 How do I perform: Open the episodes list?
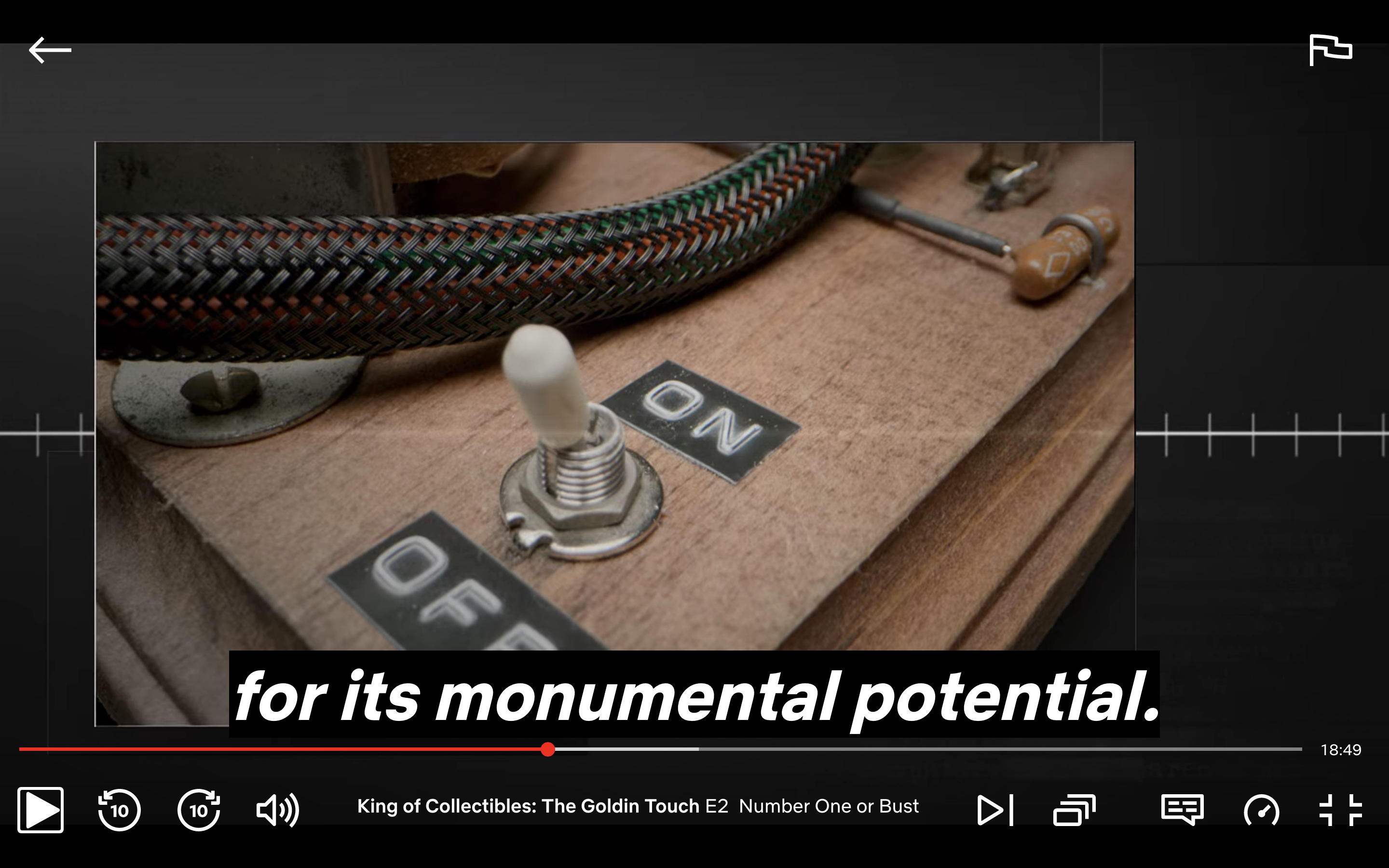point(1075,810)
